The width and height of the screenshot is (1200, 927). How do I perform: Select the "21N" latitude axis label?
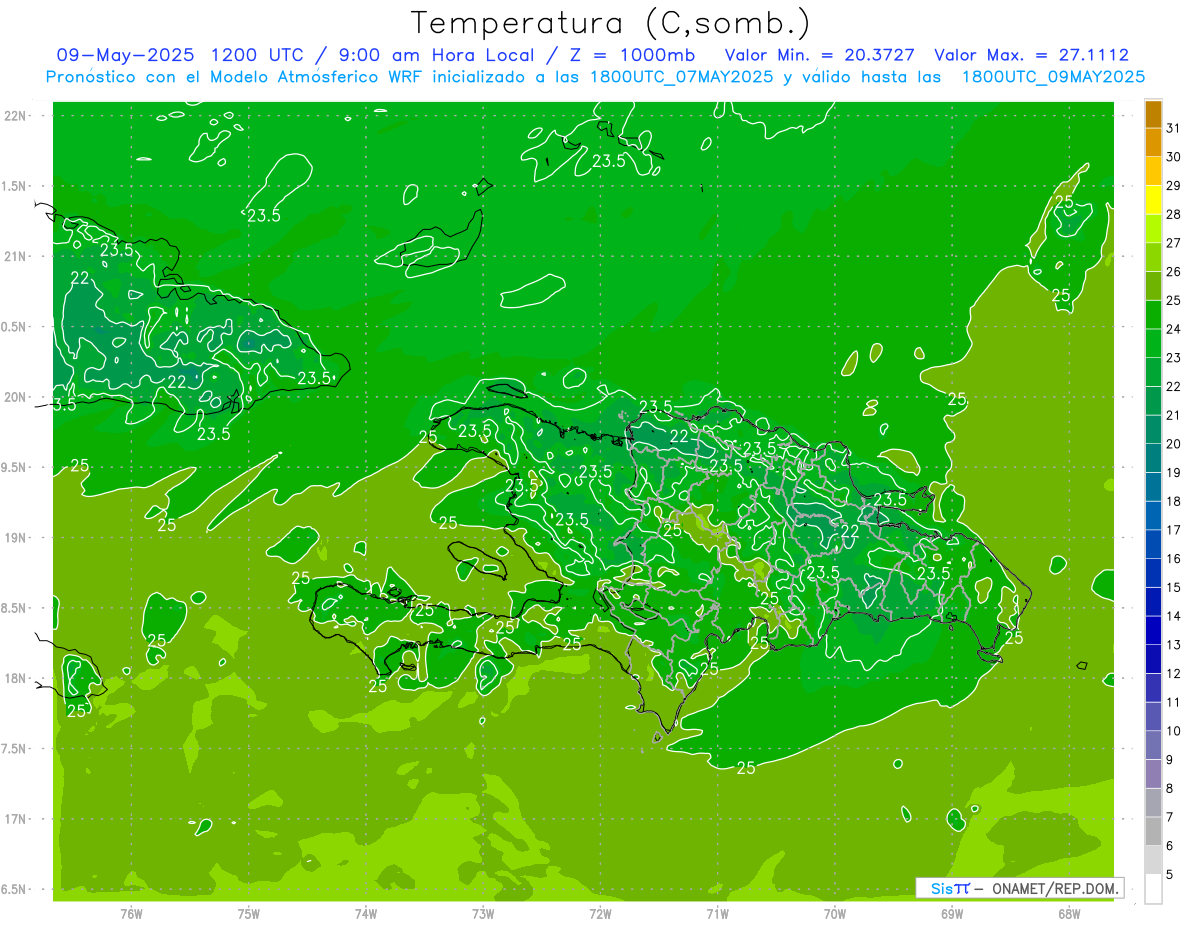click(14, 257)
